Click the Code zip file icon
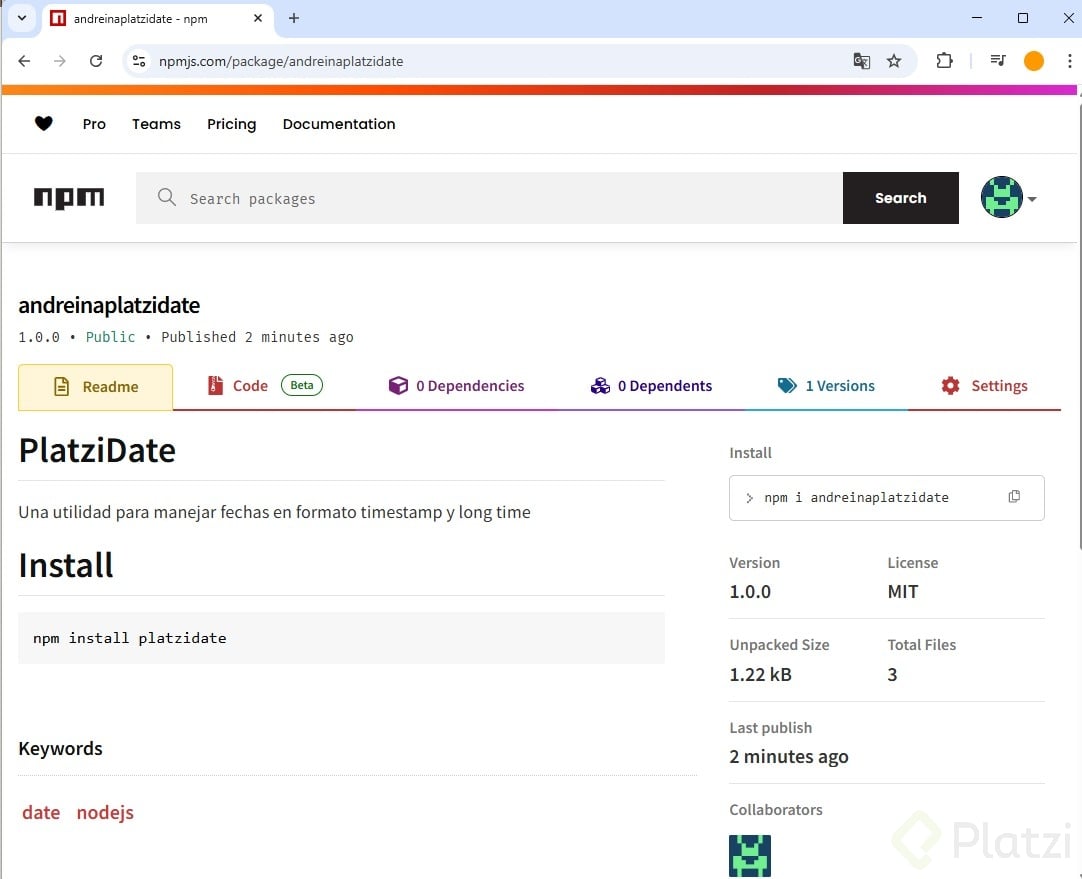This screenshot has width=1082, height=879. click(x=215, y=385)
